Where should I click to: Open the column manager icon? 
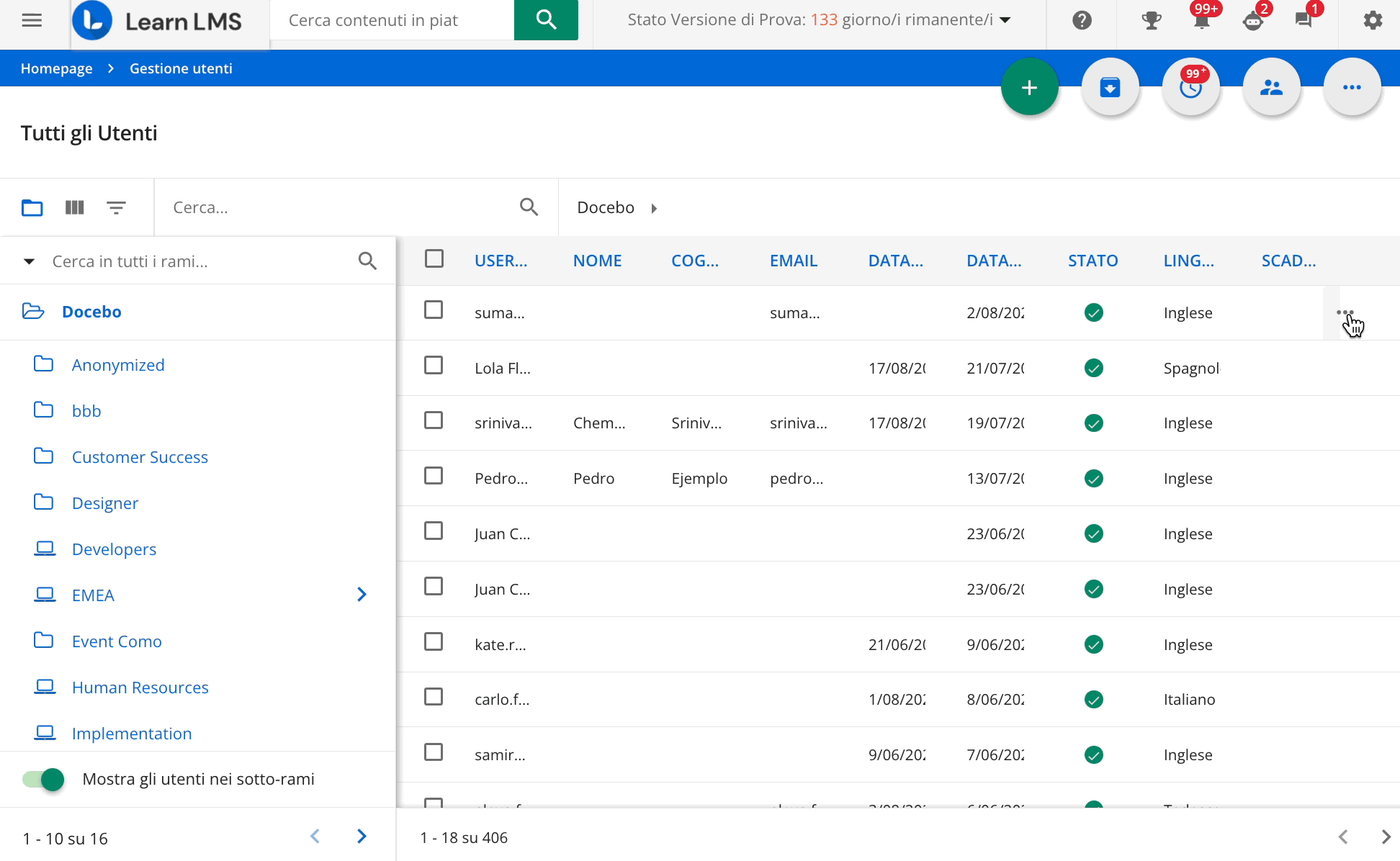tap(75, 207)
